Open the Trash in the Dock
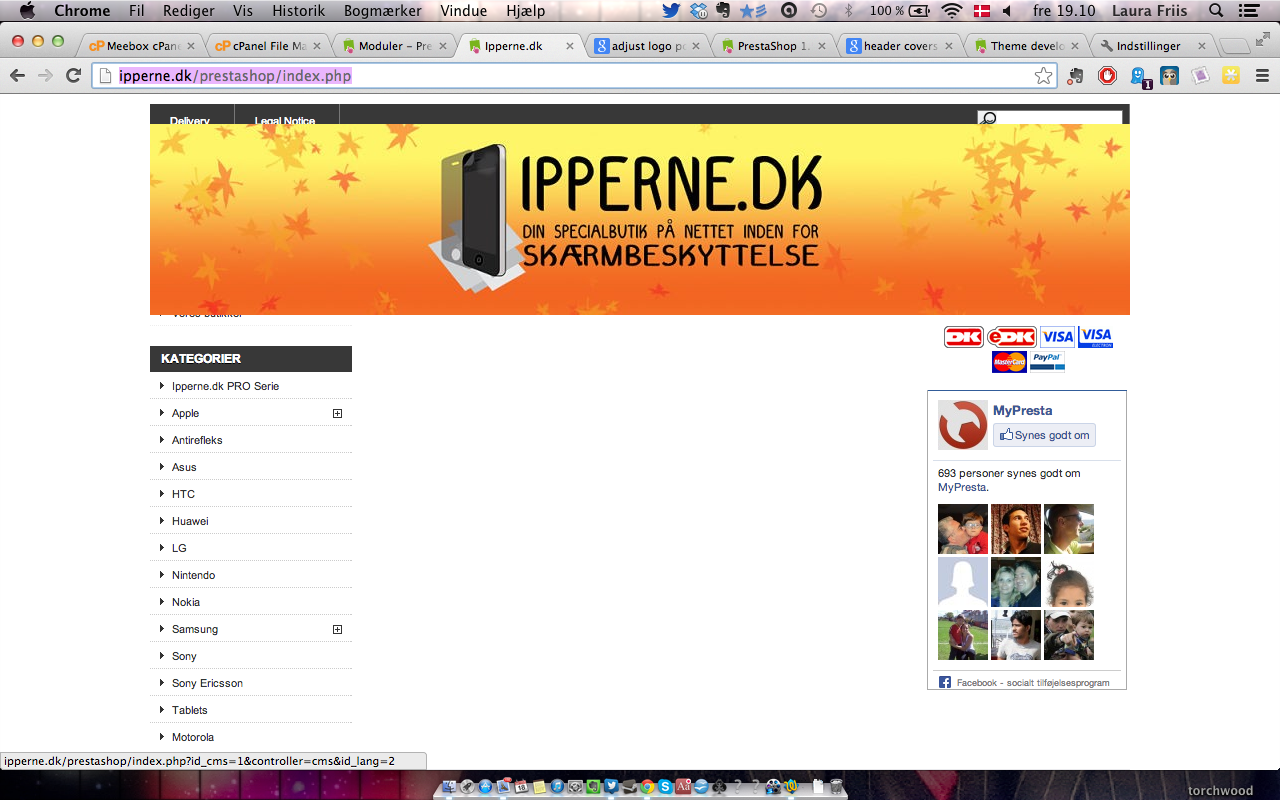This screenshot has width=1280, height=800. click(x=837, y=787)
